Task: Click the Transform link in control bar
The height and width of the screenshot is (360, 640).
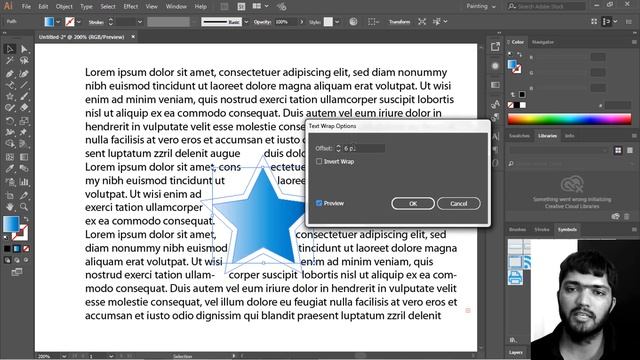Action: (399, 22)
